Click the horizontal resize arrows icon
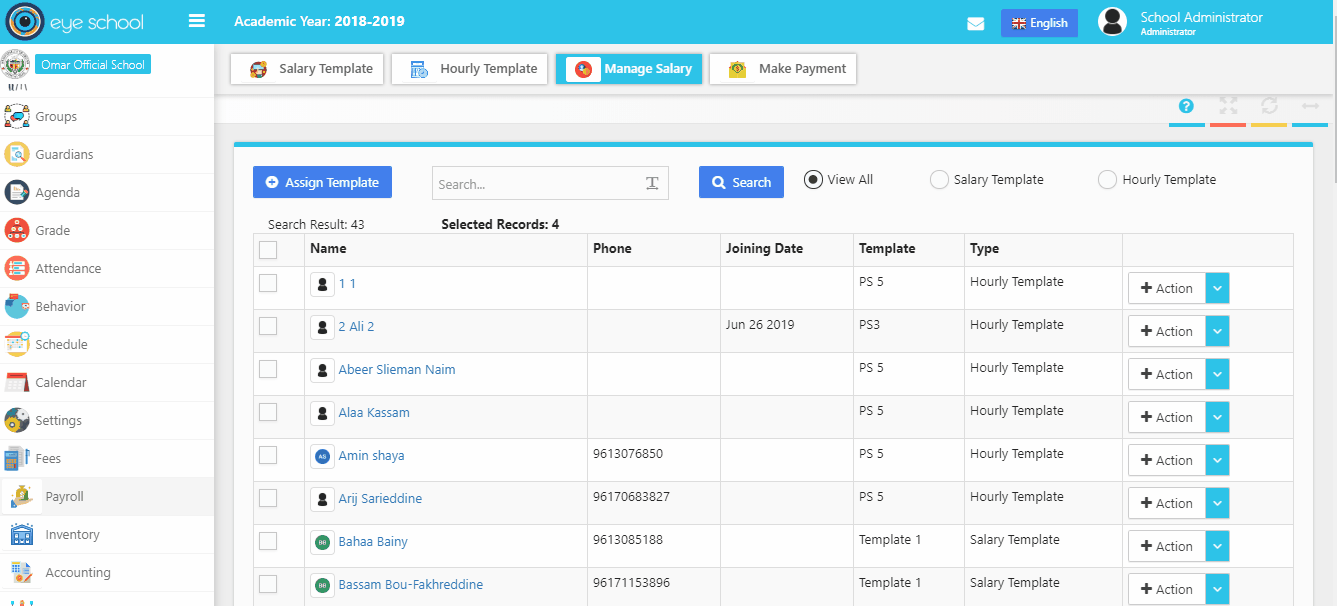Screen dimensions: 1337x606 (x=1310, y=106)
